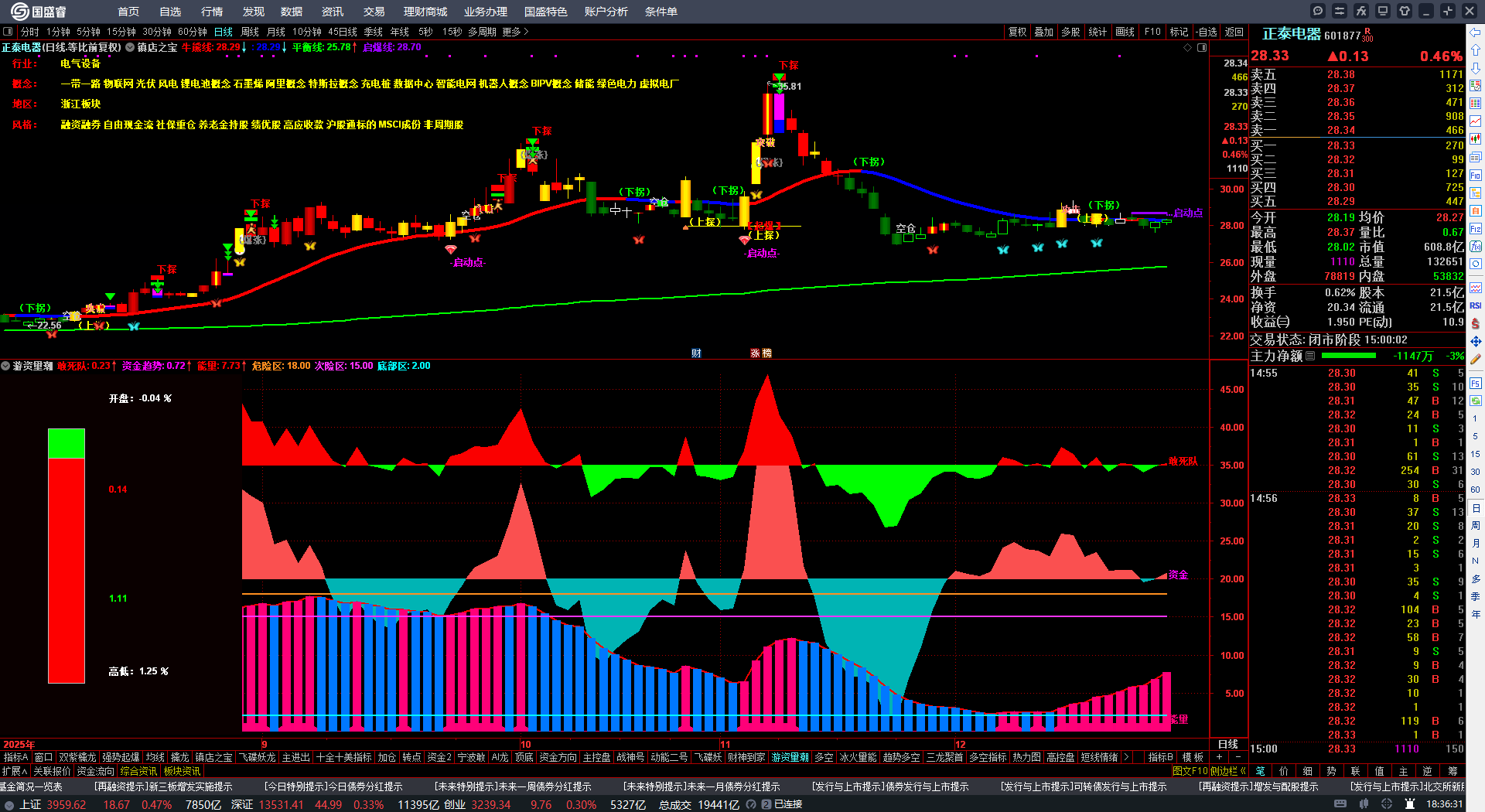Open the 国盛特色 menu
The height and width of the screenshot is (812, 1485).
(545, 12)
